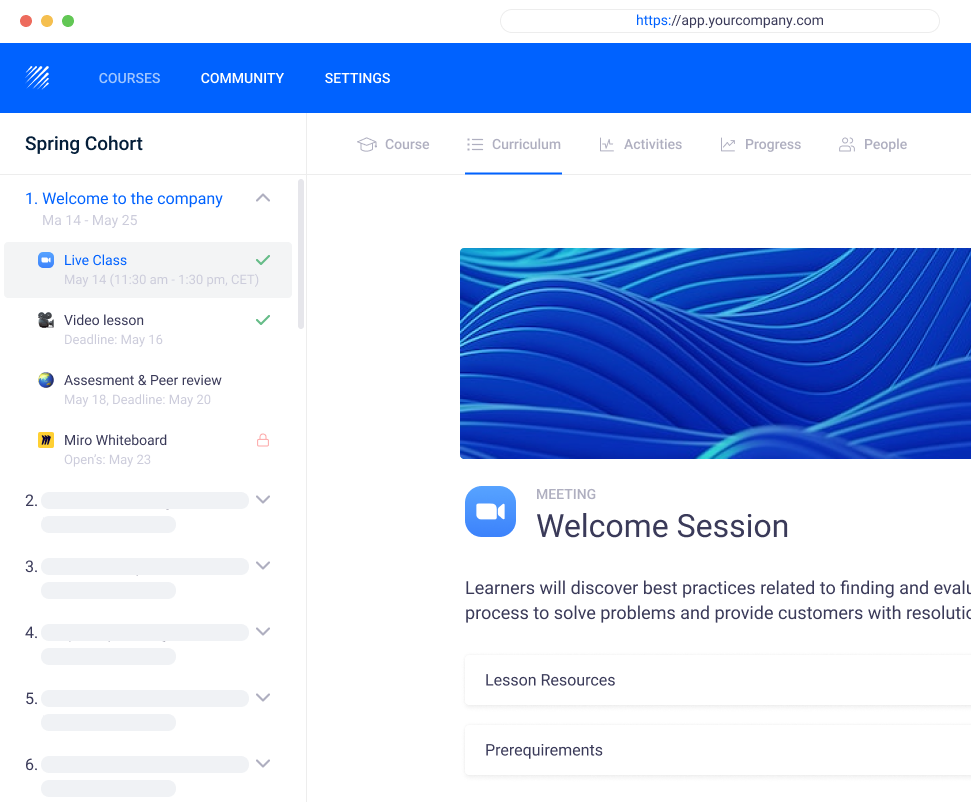Expand the second module in the sidebar
This screenshot has height=802, width=971.
click(263, 499)
